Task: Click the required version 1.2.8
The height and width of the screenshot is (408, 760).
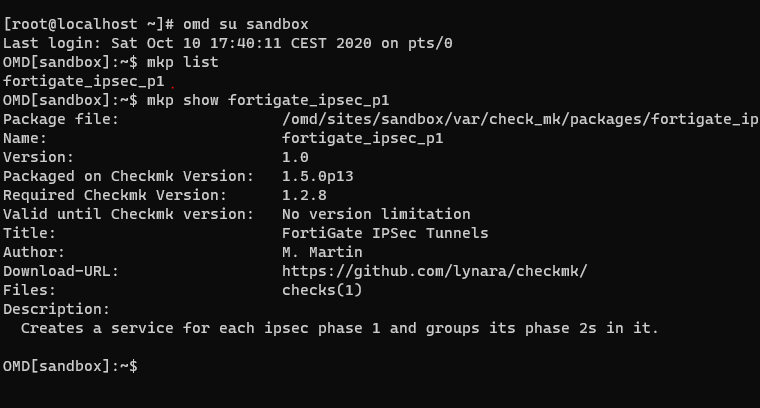Action: point(304,195)
